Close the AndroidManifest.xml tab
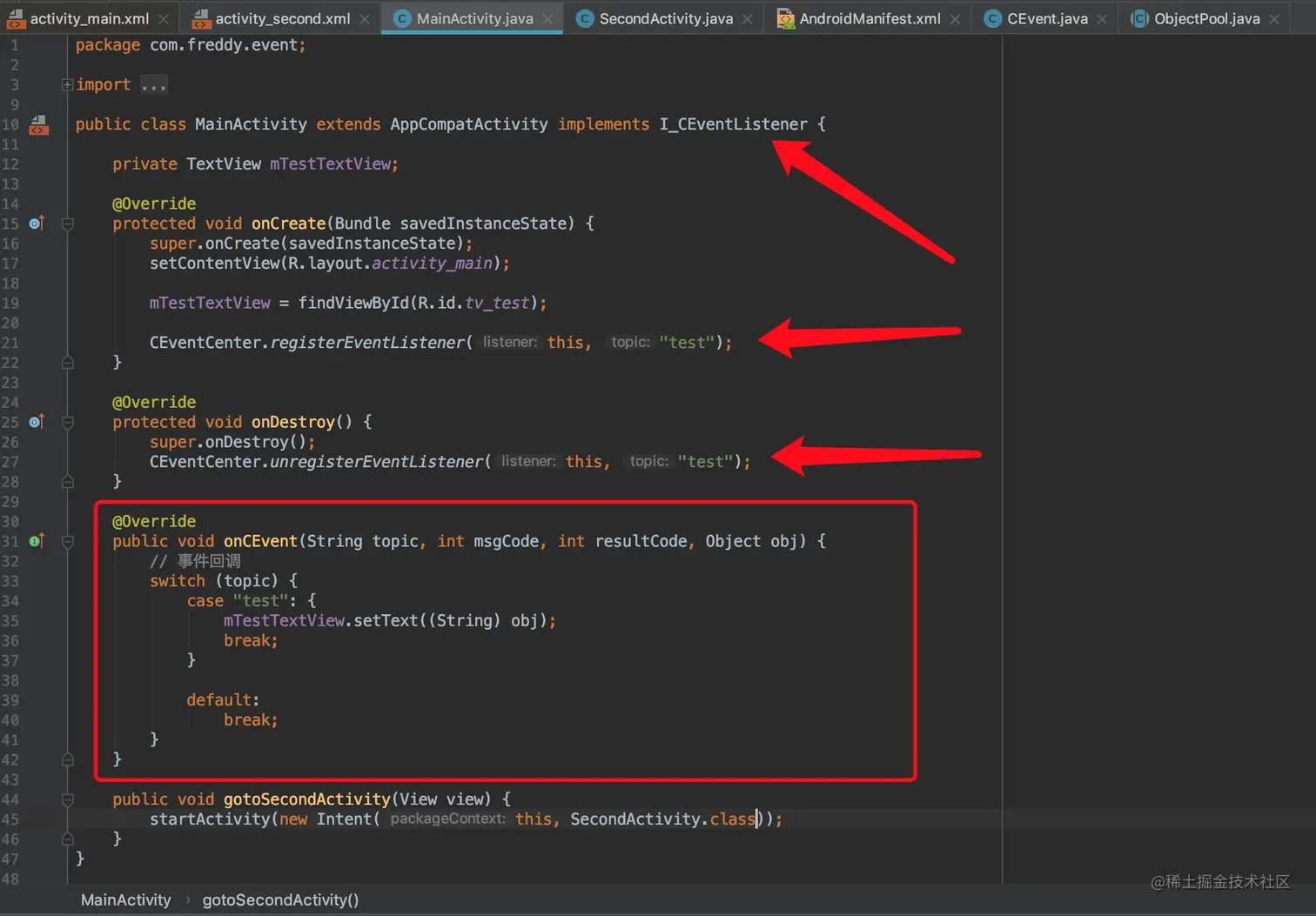The height and width of the screenshot is (916, 1316). pyautogui.click(x=955, y=18)
